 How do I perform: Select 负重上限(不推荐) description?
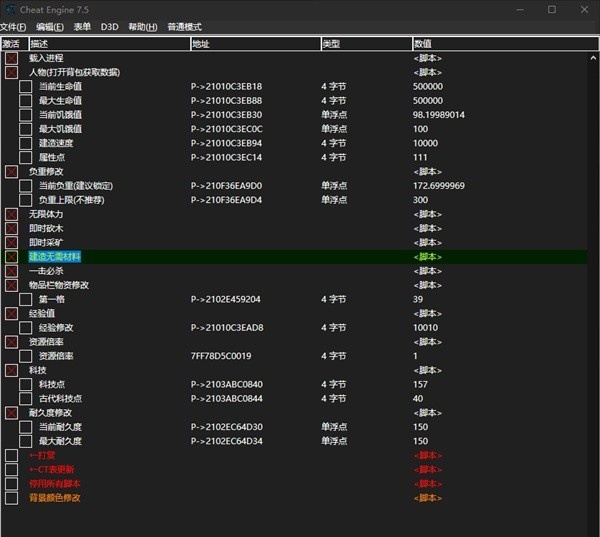[x=71, y=200]
